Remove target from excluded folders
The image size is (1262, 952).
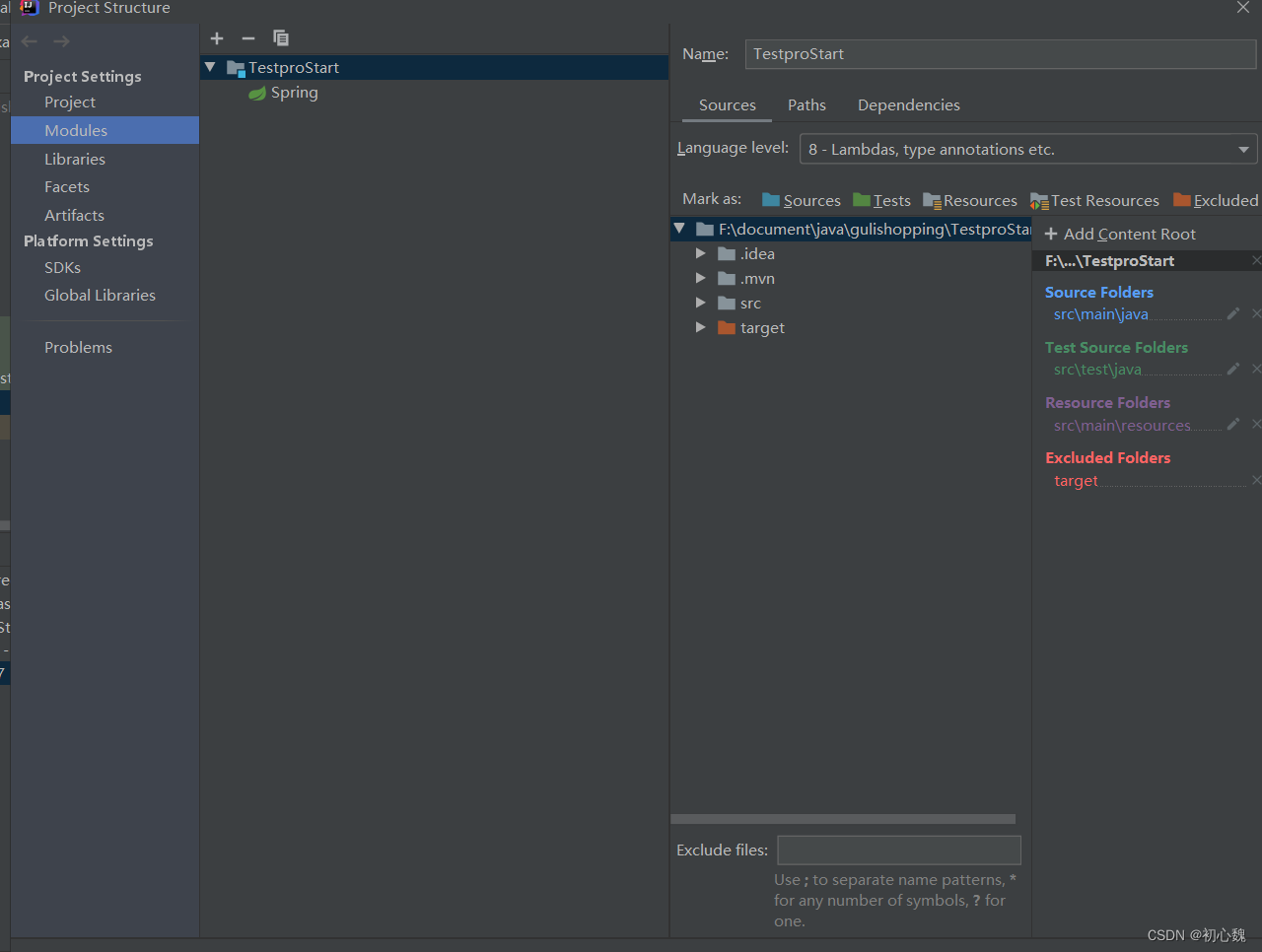(x=1256, y=480)
